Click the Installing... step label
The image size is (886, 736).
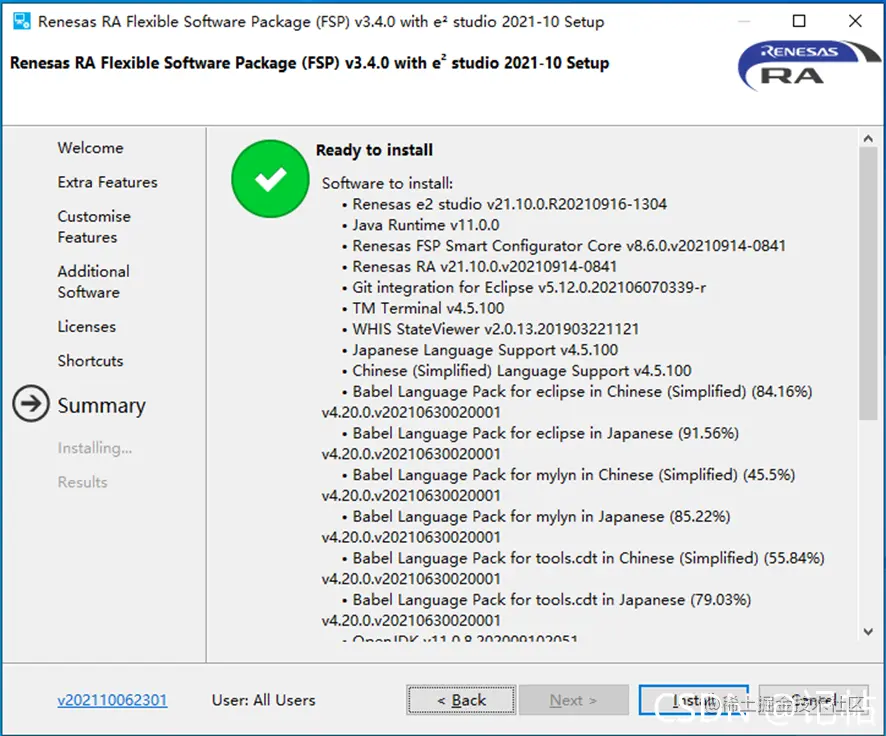point(95,448)
